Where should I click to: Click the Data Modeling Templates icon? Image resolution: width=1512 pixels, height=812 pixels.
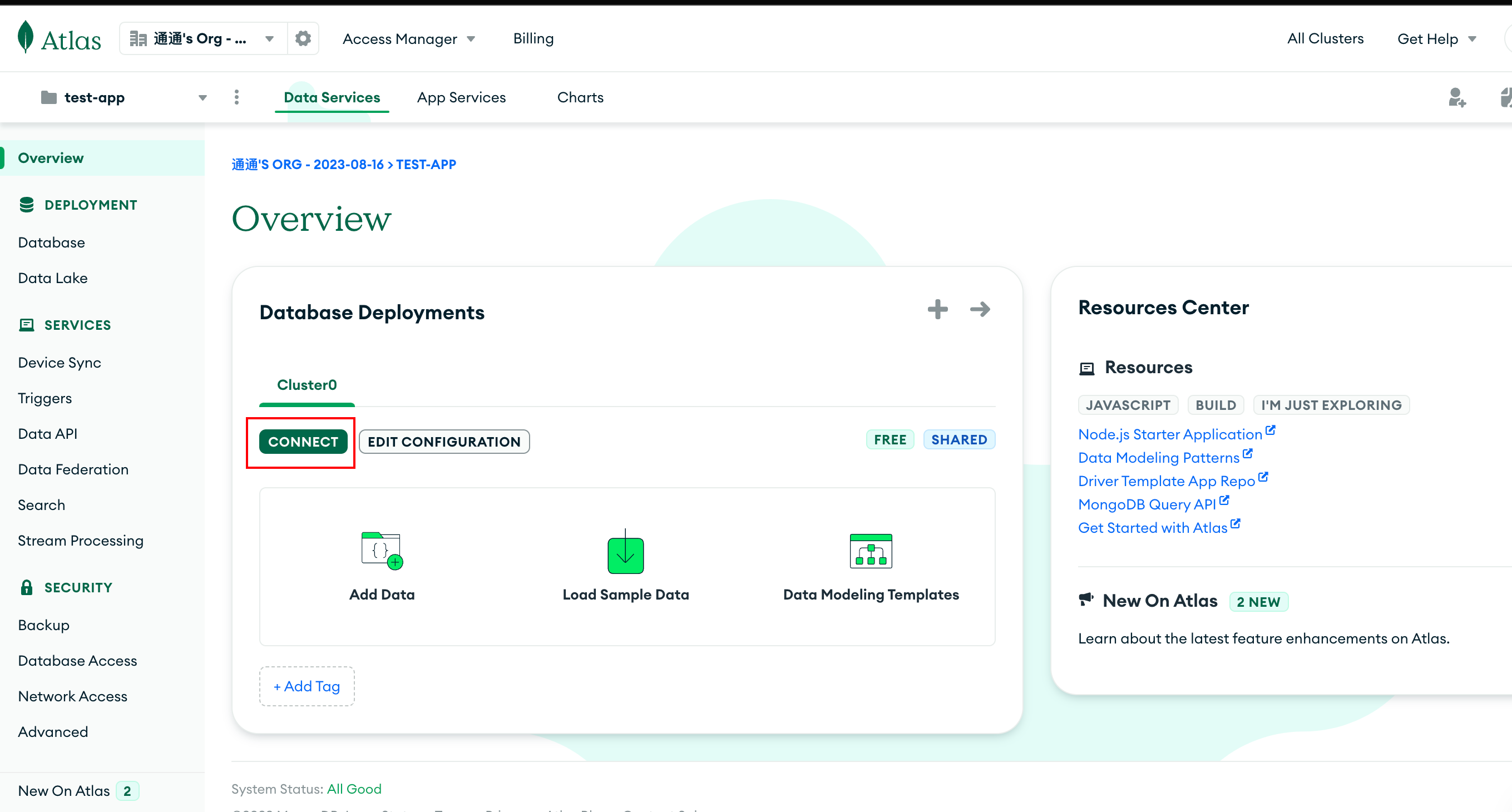(x=871, y=551)
